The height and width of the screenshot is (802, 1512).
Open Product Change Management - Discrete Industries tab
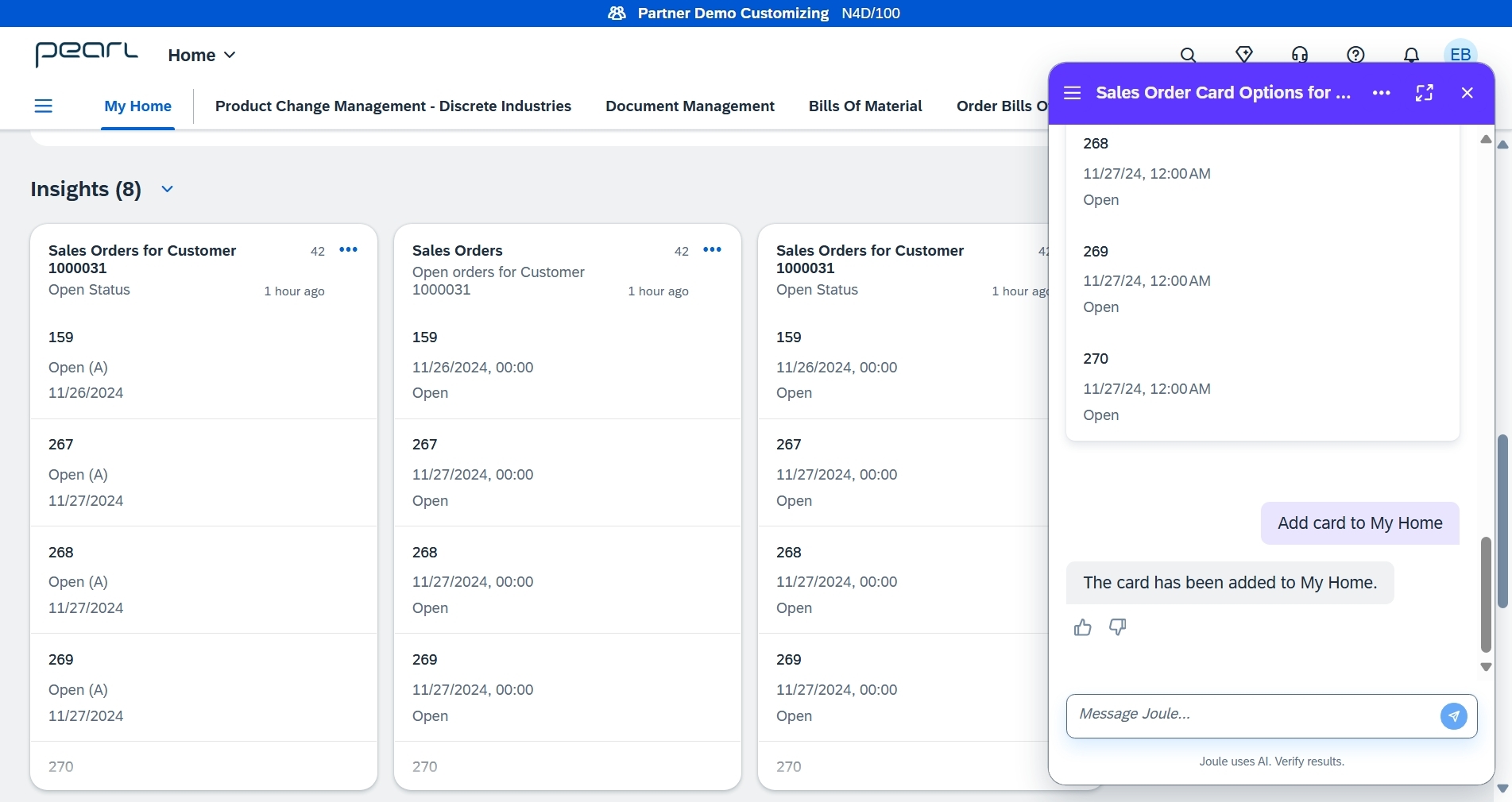(x=393, y=106)
